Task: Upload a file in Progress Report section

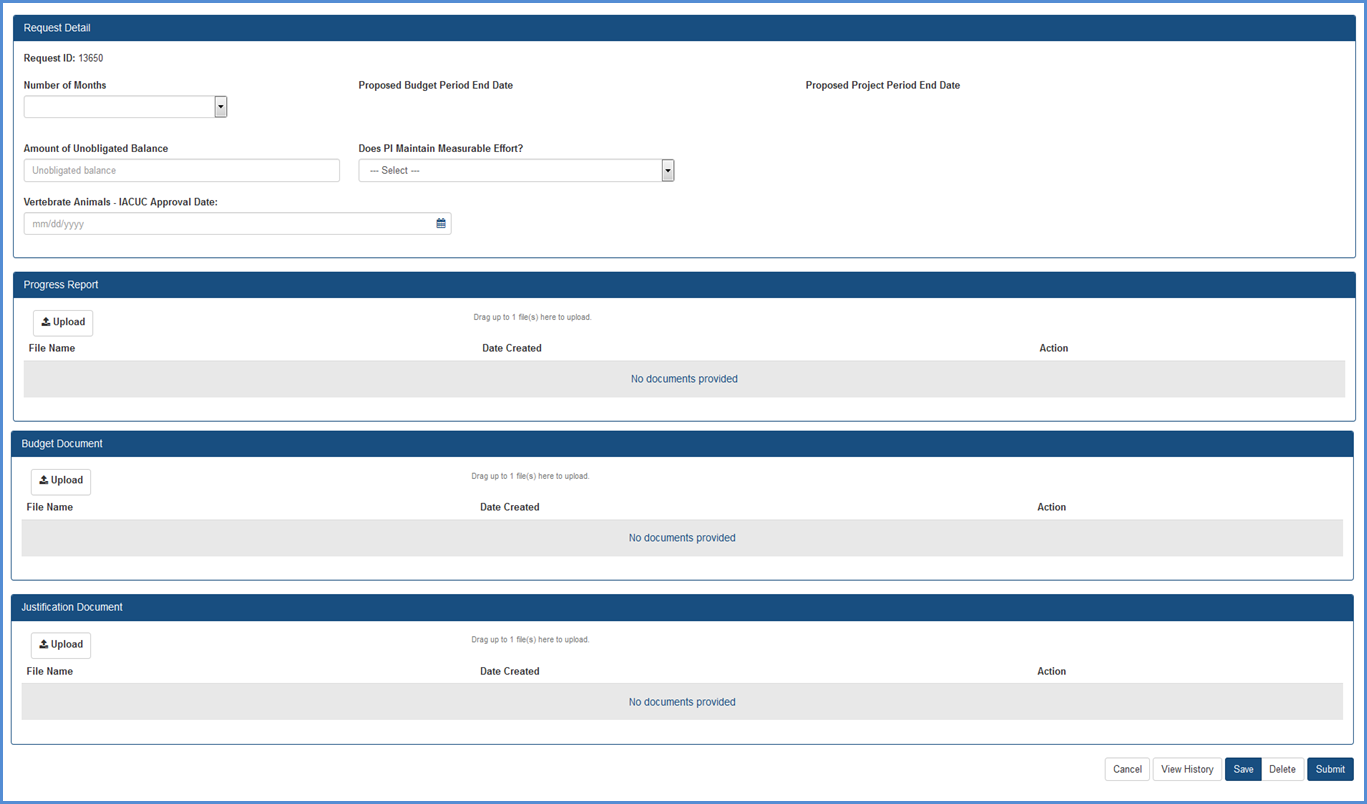Action: pyautogui.click(x=63, y=323)
